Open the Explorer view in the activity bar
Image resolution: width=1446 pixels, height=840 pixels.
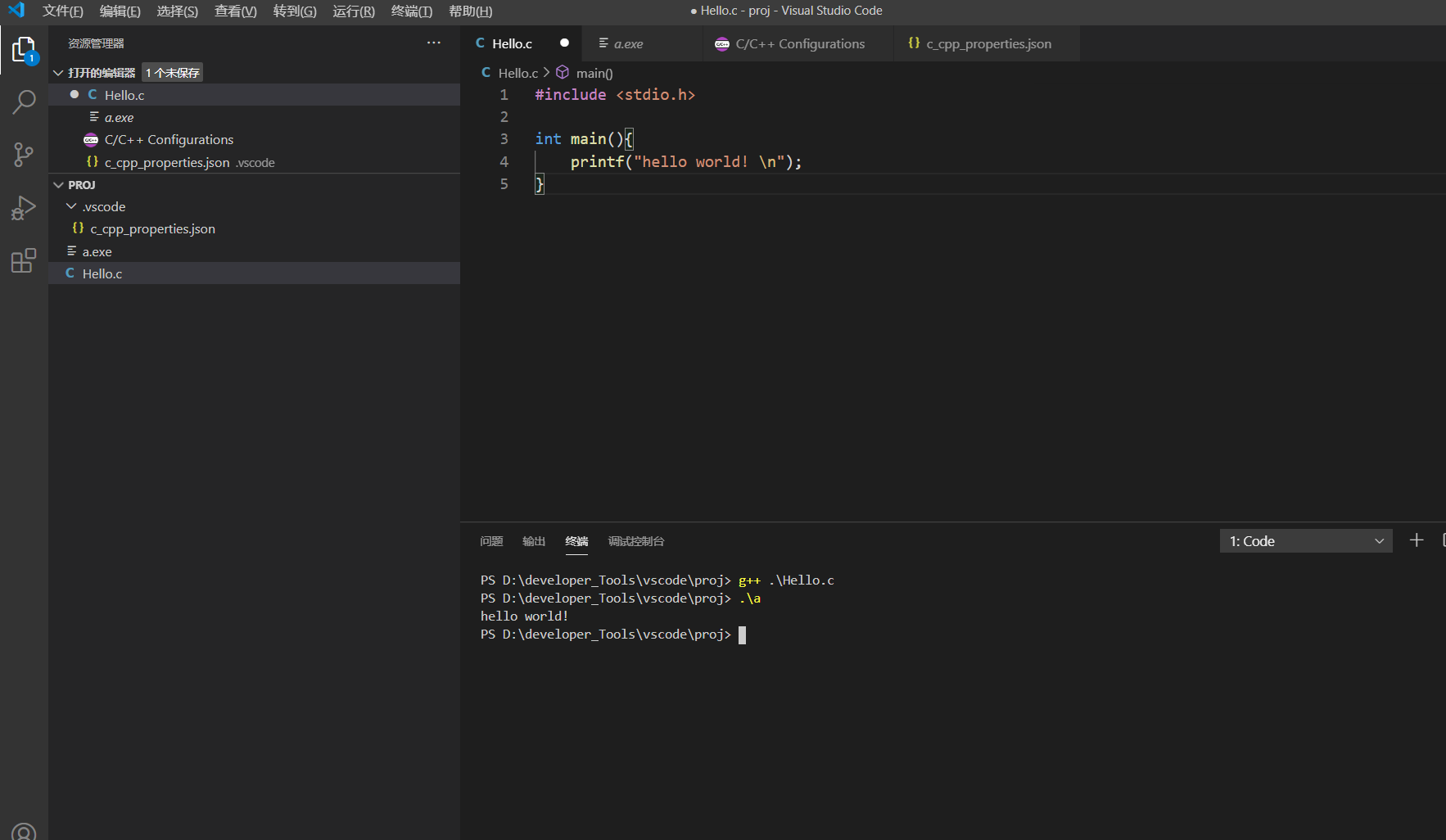tap(24, 51)
